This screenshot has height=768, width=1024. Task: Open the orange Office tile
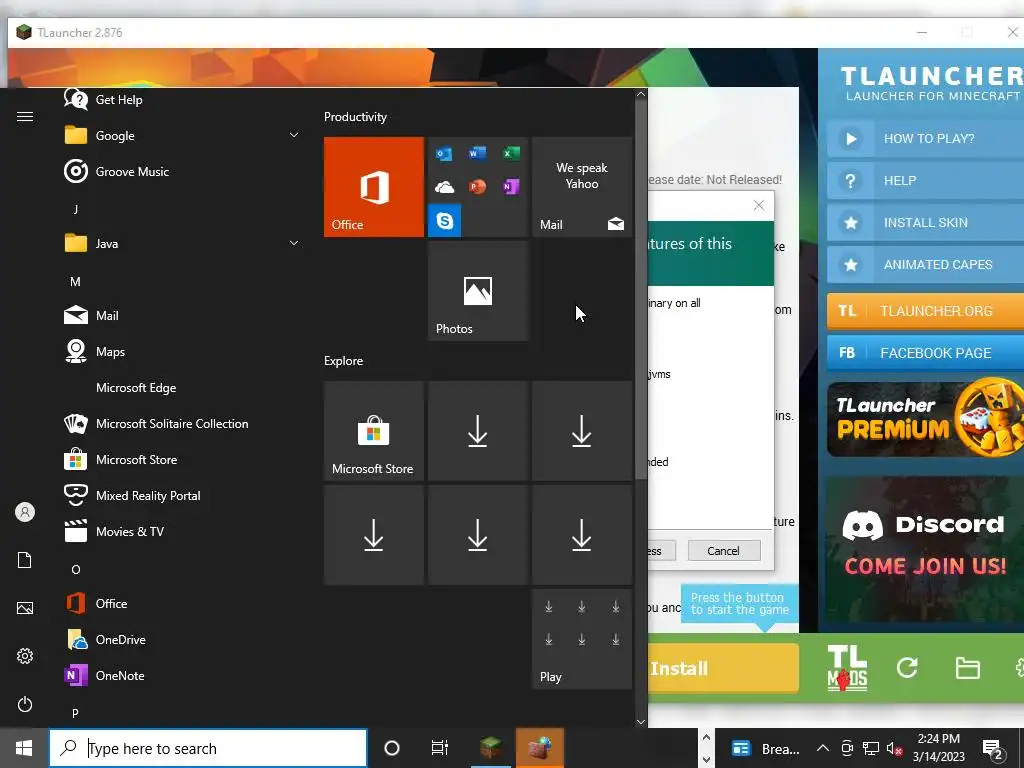(x=374, y=187)
